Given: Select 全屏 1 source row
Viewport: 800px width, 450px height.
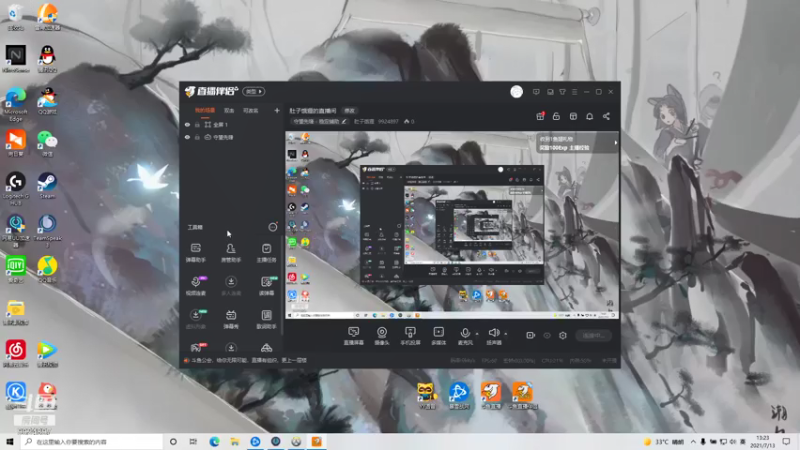Looking at the screenshot, I should click(231, 124).
